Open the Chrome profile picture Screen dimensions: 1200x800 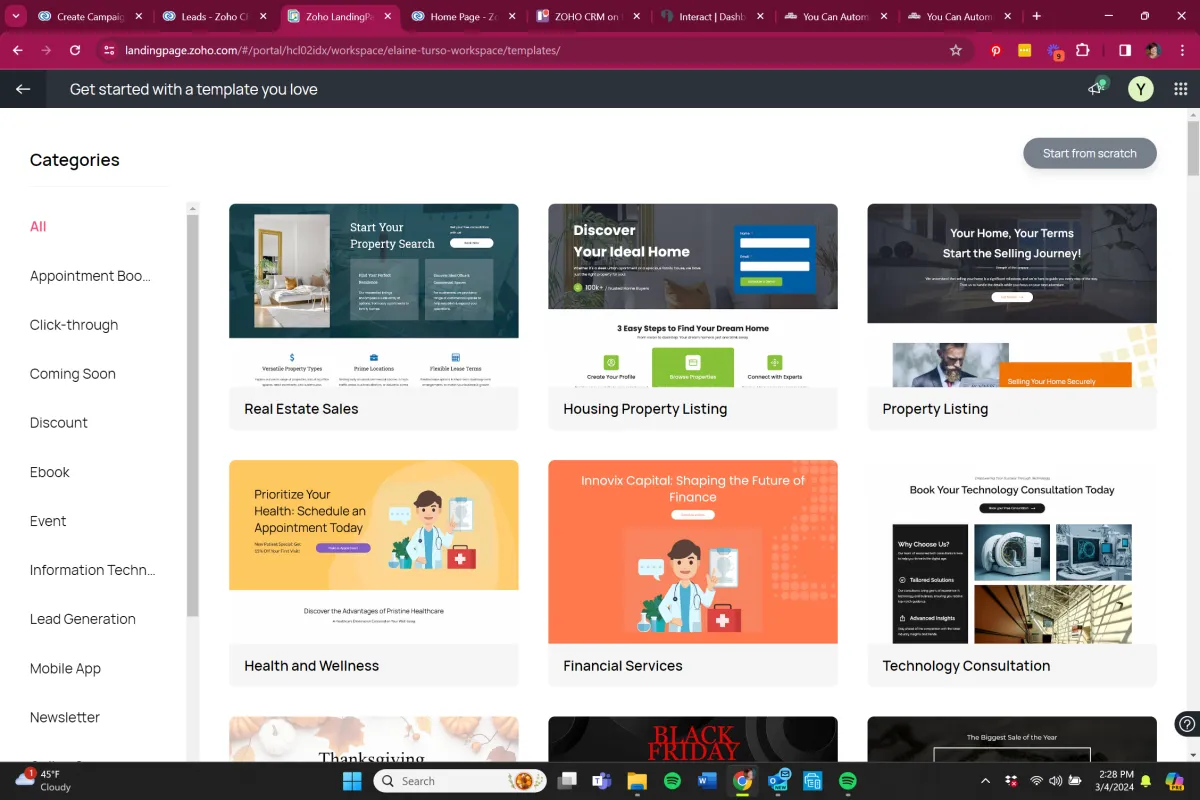tap(1153, 50)
